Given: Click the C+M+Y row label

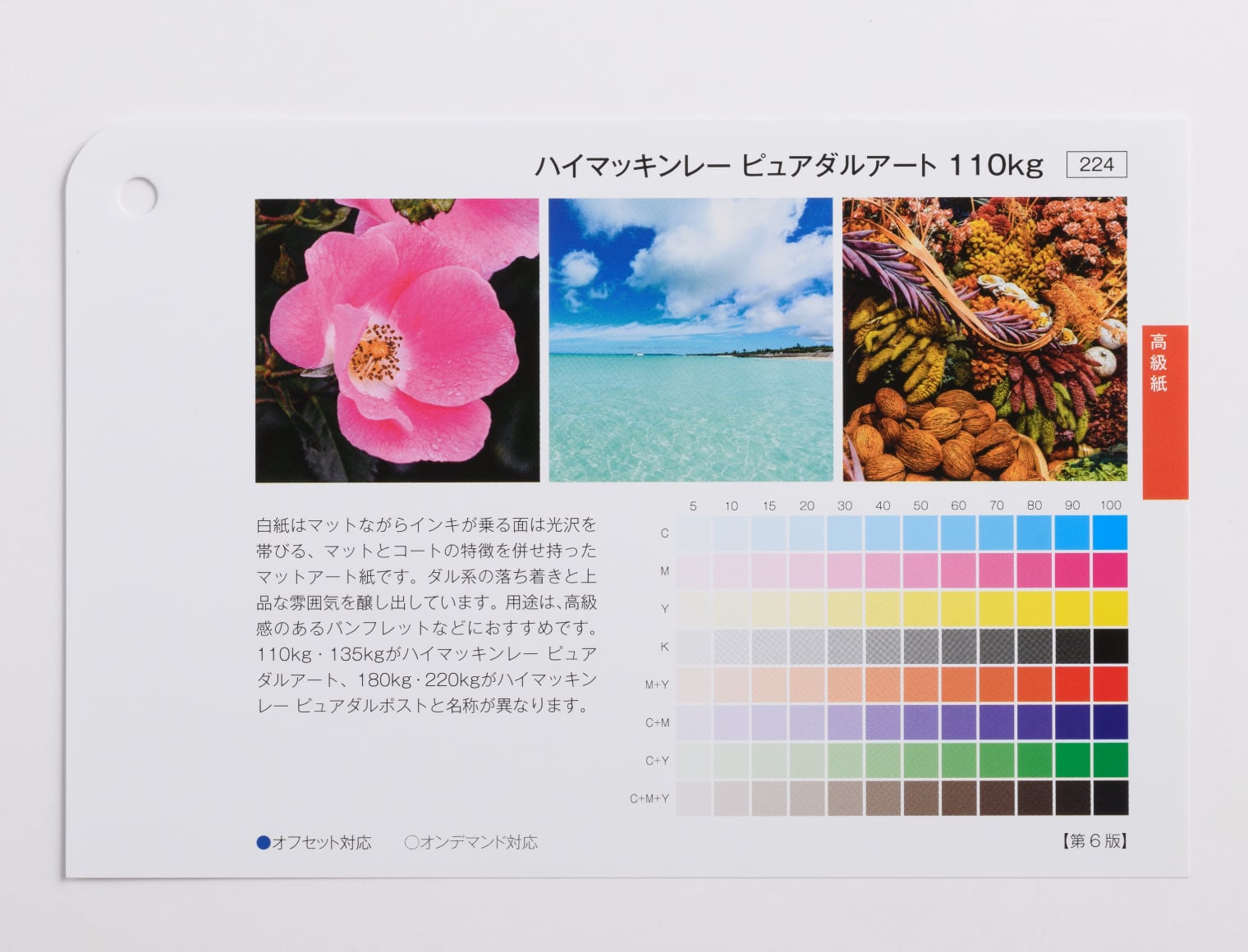Looking at the screenshot, I should pos(649,799).
